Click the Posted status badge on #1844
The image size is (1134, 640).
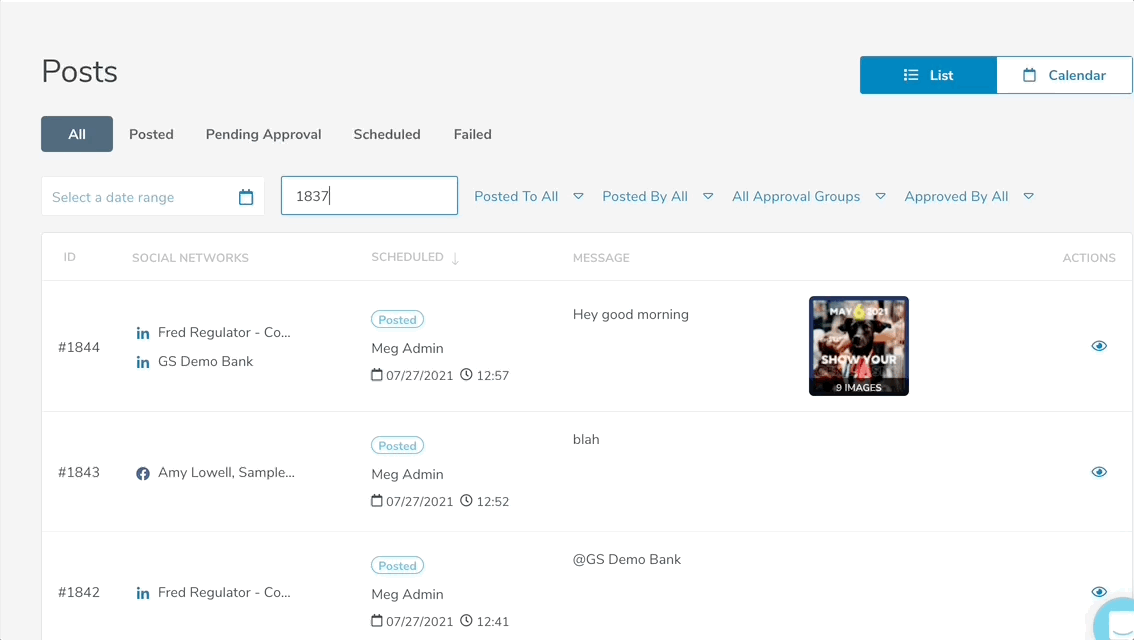click(x=397, y=320)
